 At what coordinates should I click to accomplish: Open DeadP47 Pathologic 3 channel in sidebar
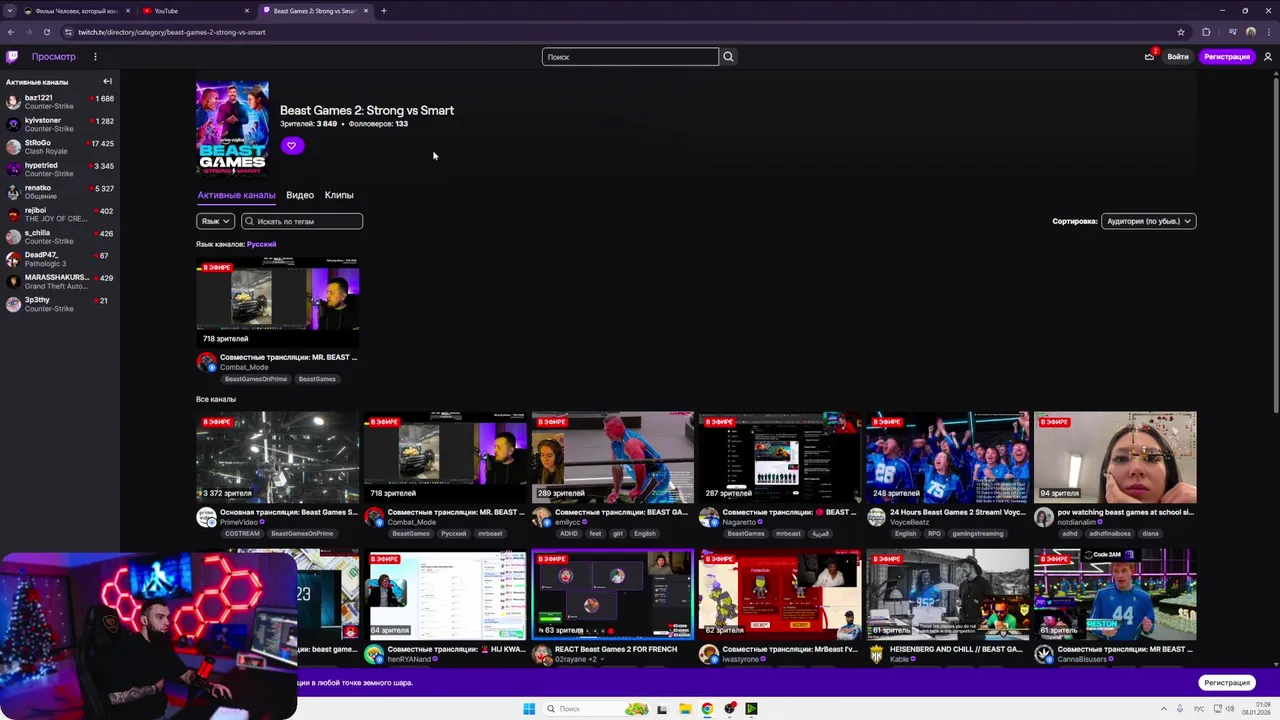(x=60, y=259)
